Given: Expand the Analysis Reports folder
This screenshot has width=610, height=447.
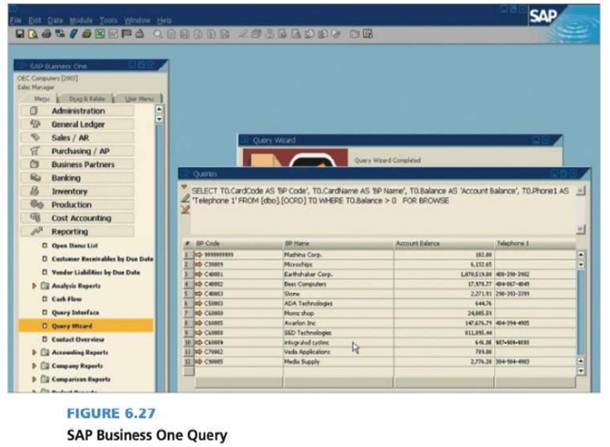Looking at the screenshot, I should pyautogui.click(x=34, y=286).
